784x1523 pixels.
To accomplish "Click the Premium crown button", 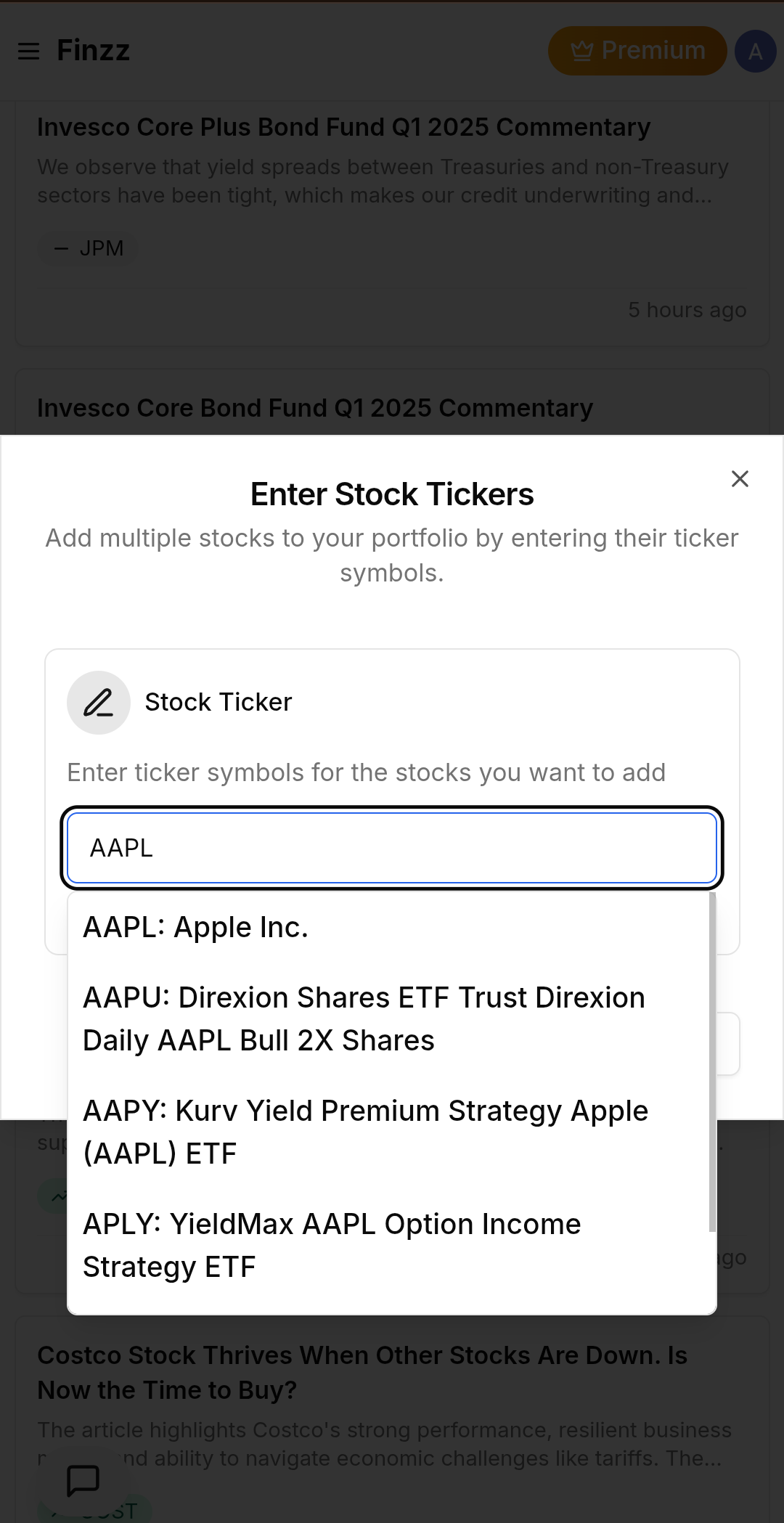I will (637, 51).
